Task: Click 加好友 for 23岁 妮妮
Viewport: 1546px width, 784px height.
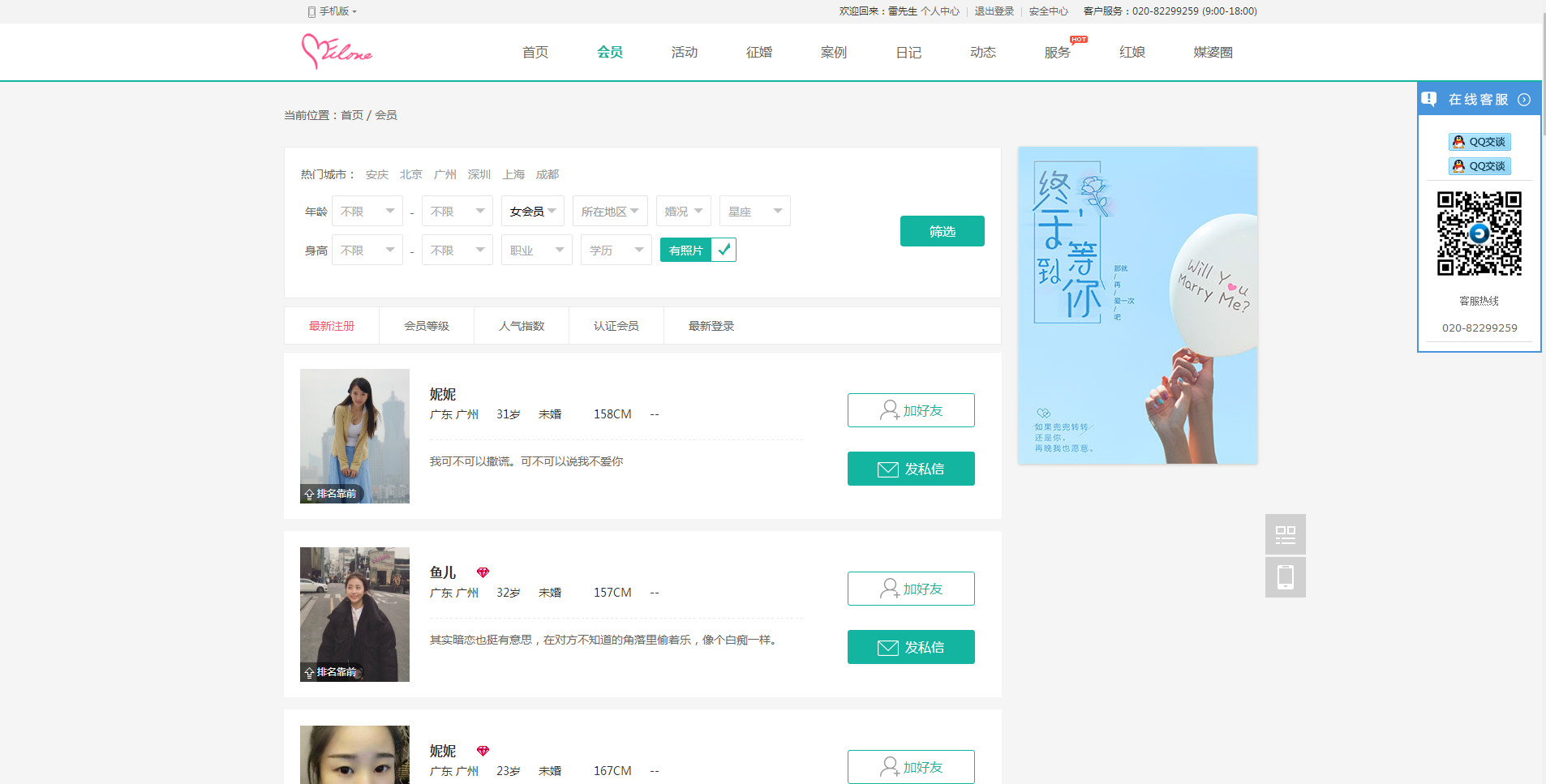Action: [911, 767]
